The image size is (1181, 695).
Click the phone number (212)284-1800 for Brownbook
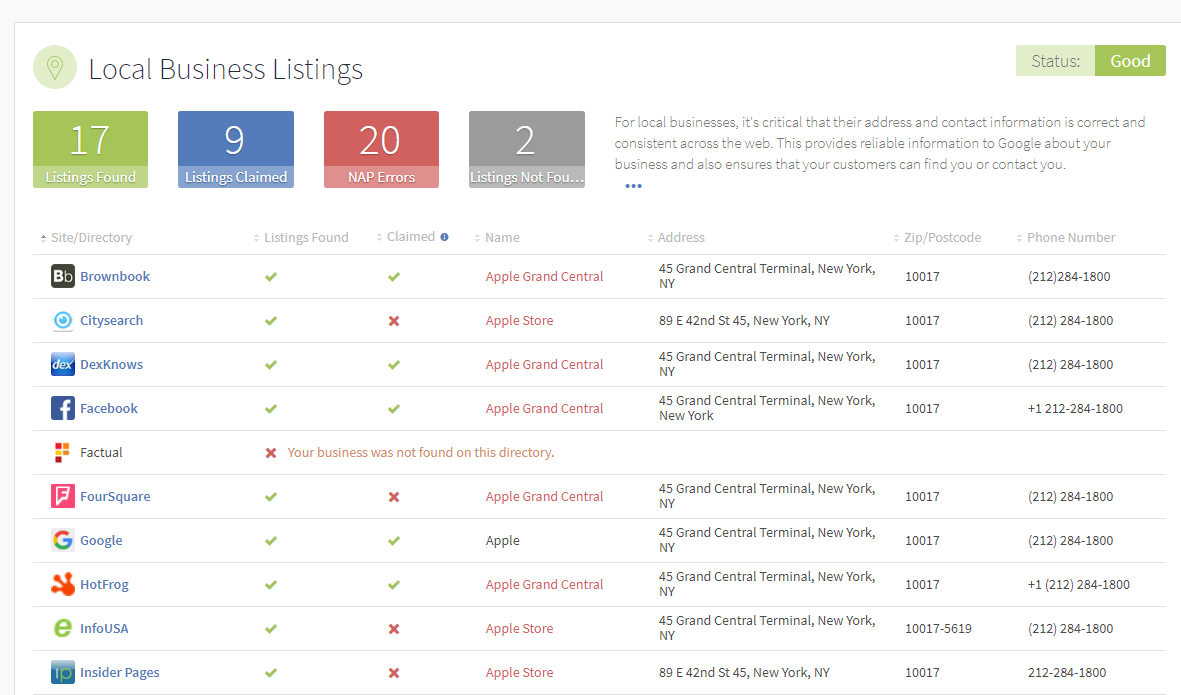(x=1069, y=277)
